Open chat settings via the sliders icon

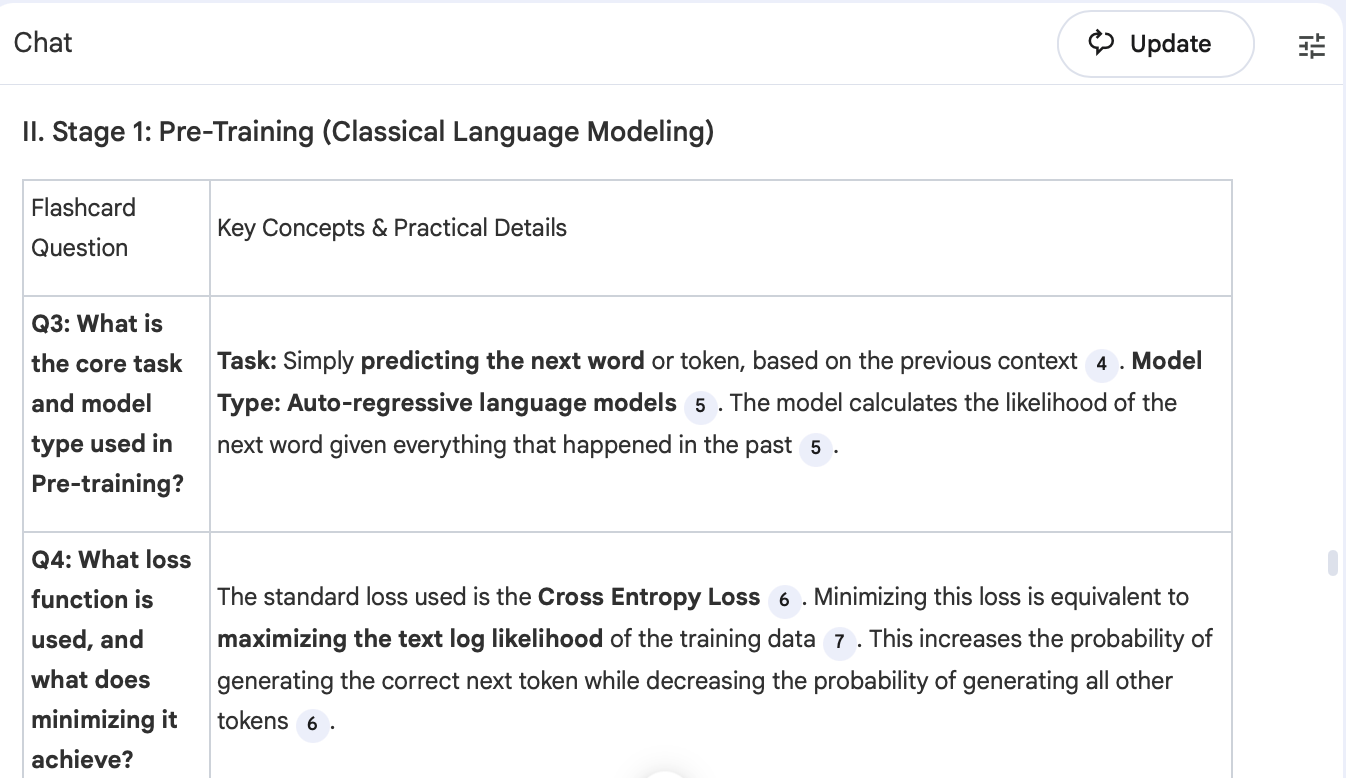click(1311, 46)
